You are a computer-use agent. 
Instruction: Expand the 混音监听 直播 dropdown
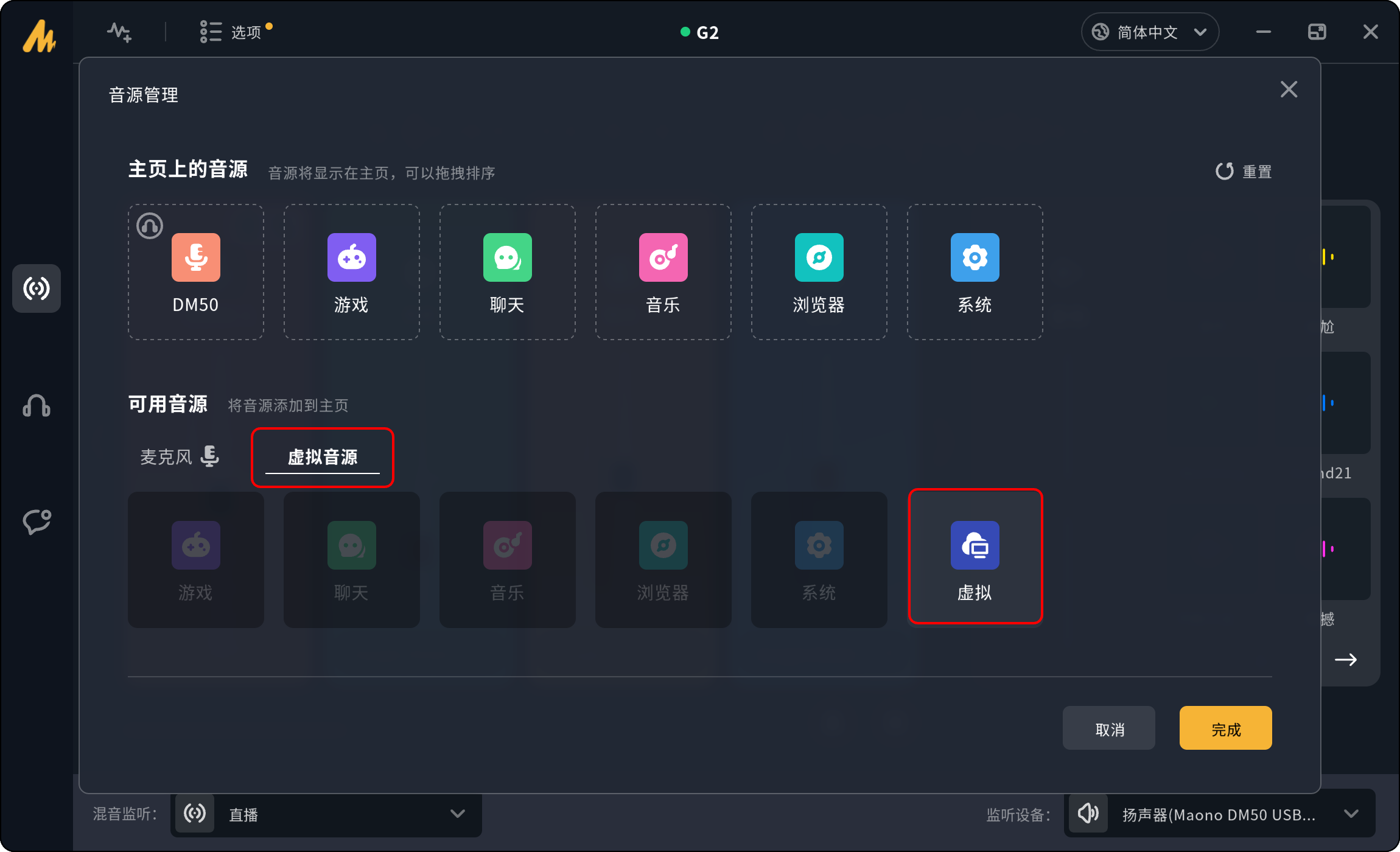[x=327, y=814]
